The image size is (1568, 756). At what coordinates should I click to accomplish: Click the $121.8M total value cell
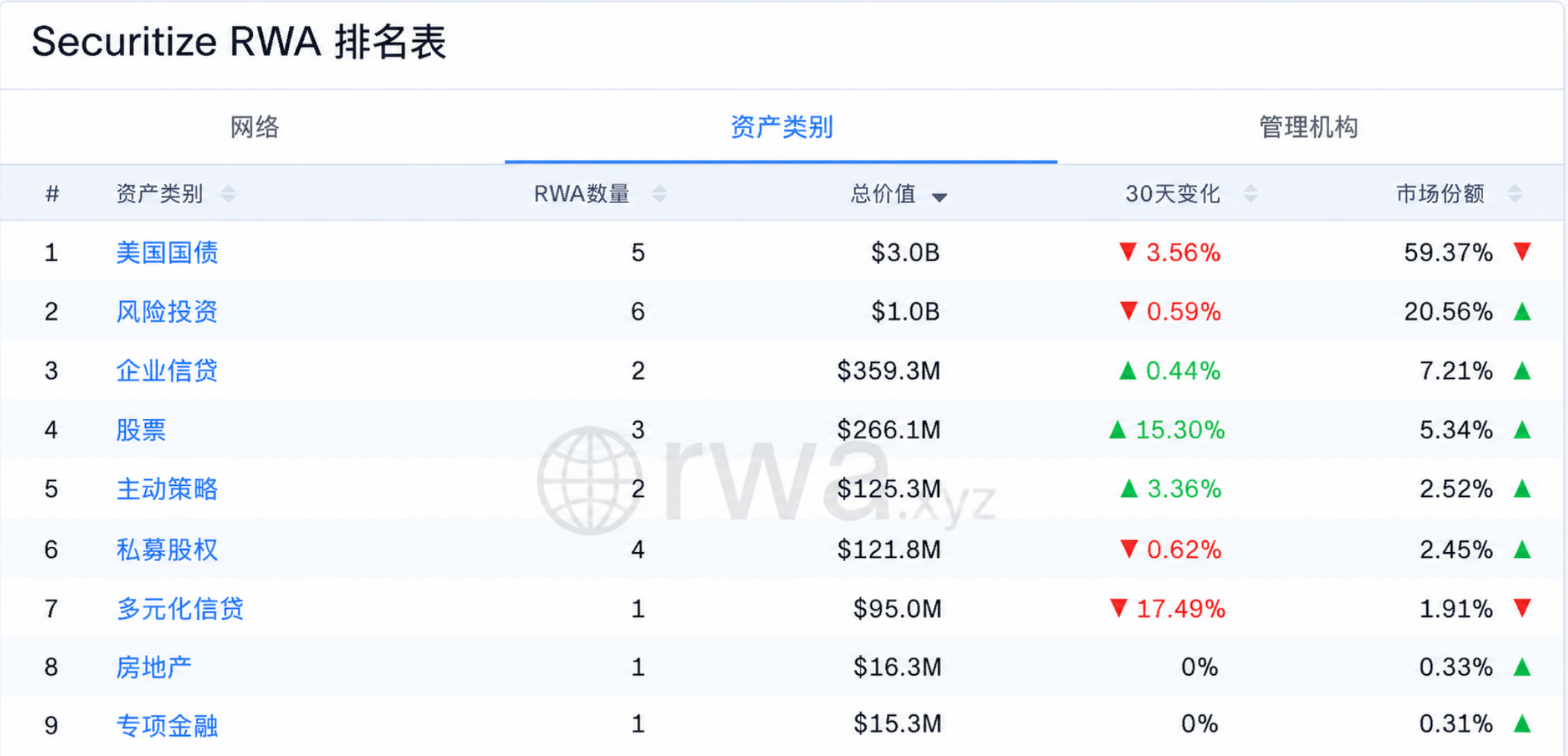[x=889, y=550]
